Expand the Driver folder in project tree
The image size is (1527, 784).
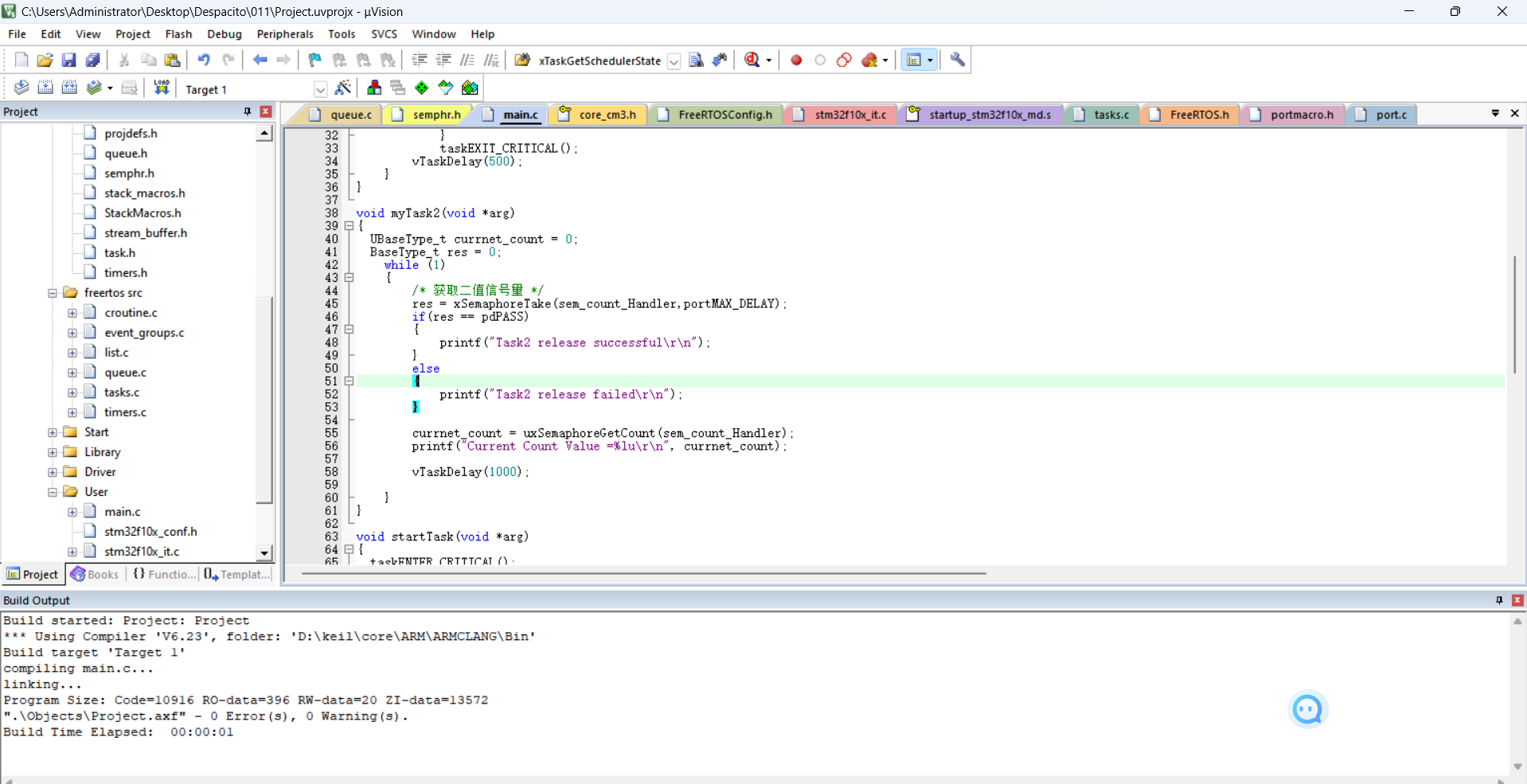tap(53, 472)
